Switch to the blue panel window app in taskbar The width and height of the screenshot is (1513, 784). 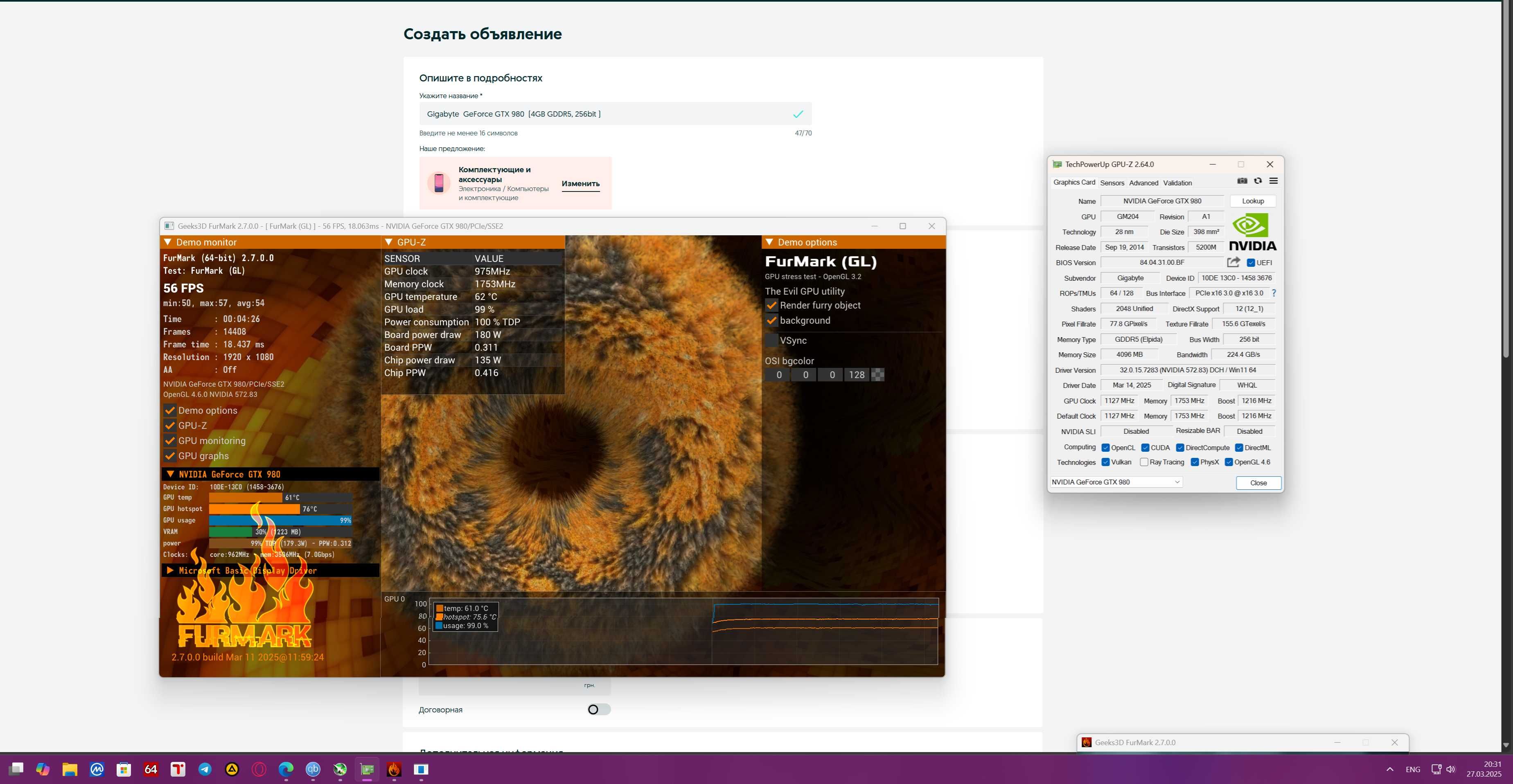tap(421, 769)
